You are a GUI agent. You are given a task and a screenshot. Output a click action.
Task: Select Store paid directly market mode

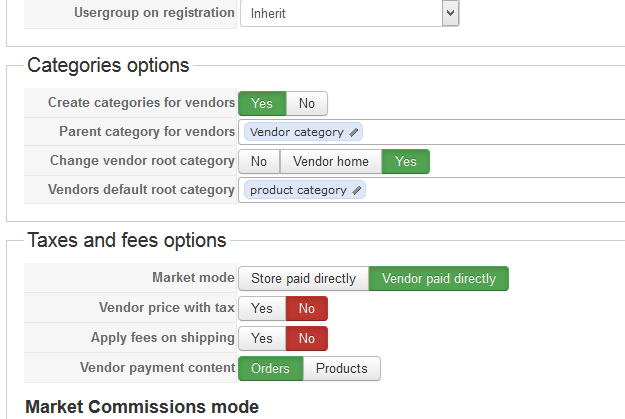click(x=303, y=279)
